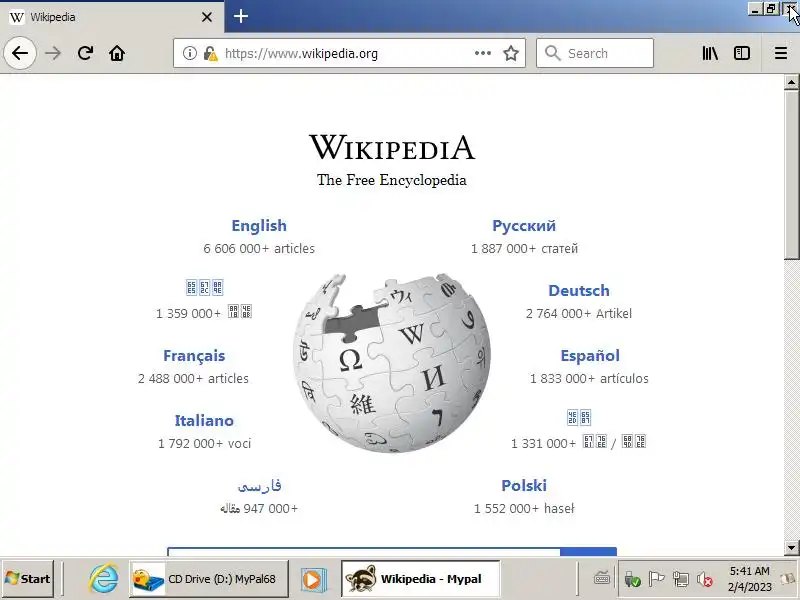Click the '6 606 000+ articles' text
The image size is (800, 600).
[x=259, y=248]
